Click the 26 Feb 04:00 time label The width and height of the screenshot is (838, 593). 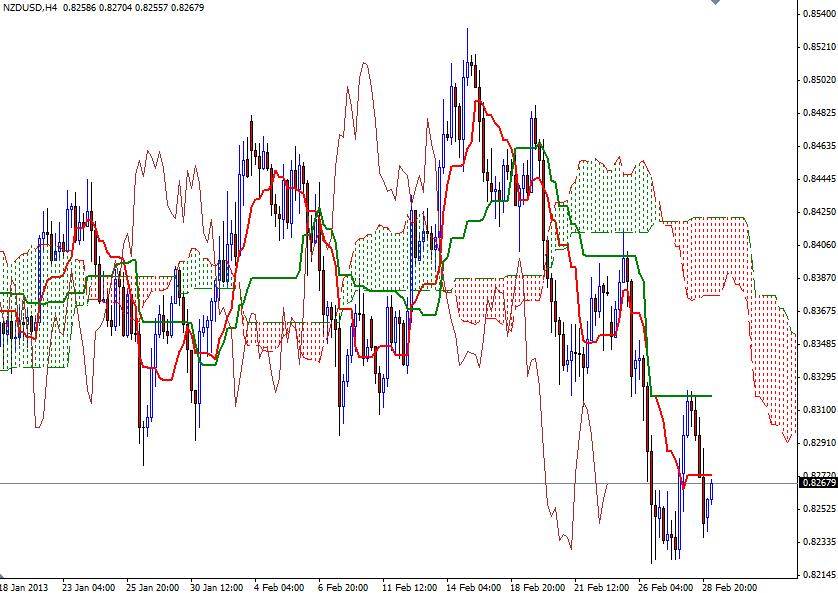[x=666, y=581]
